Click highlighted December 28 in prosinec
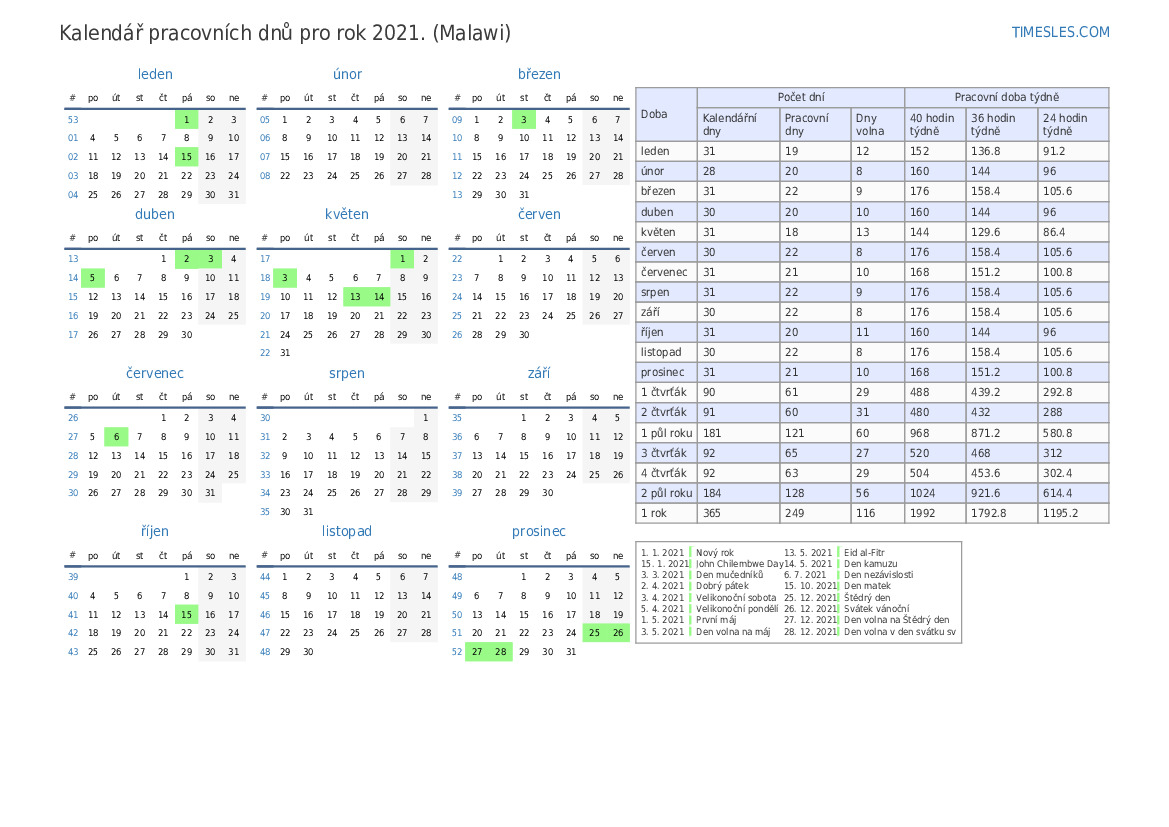The width and height of the screenshot is (1169, 827). 501,652
